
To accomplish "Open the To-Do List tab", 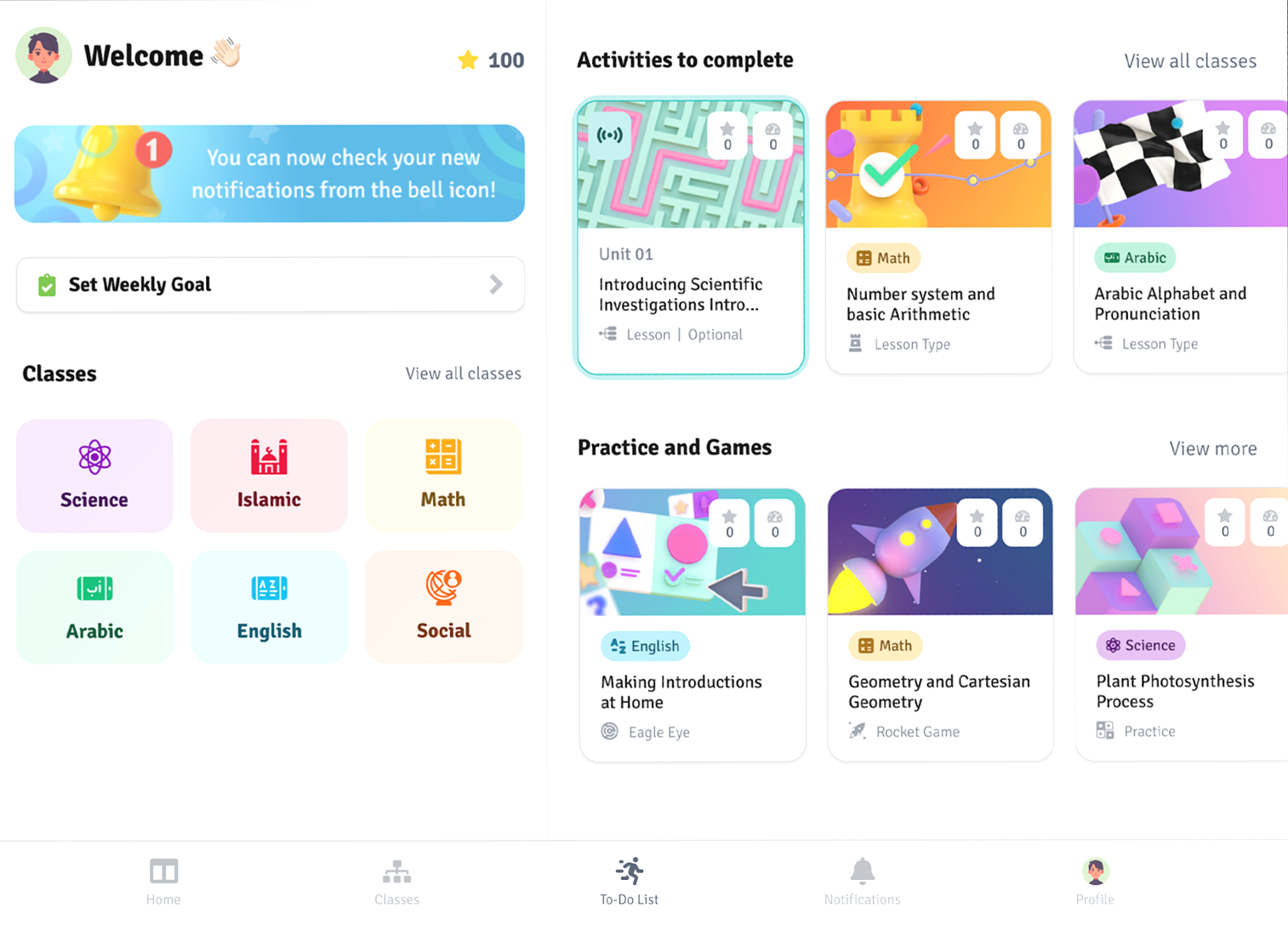I will (630, 882).
